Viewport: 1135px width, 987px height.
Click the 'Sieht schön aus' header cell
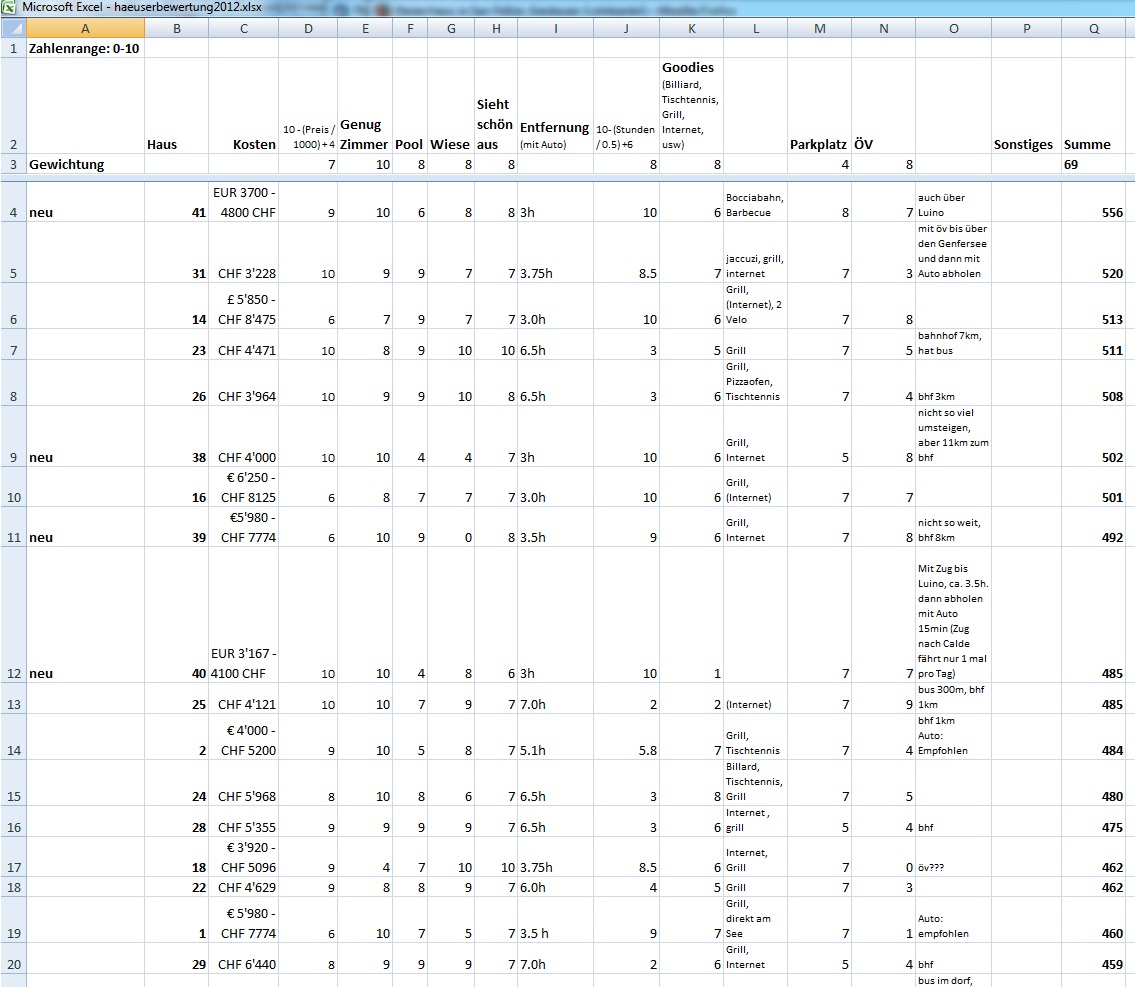coord(496,106)
